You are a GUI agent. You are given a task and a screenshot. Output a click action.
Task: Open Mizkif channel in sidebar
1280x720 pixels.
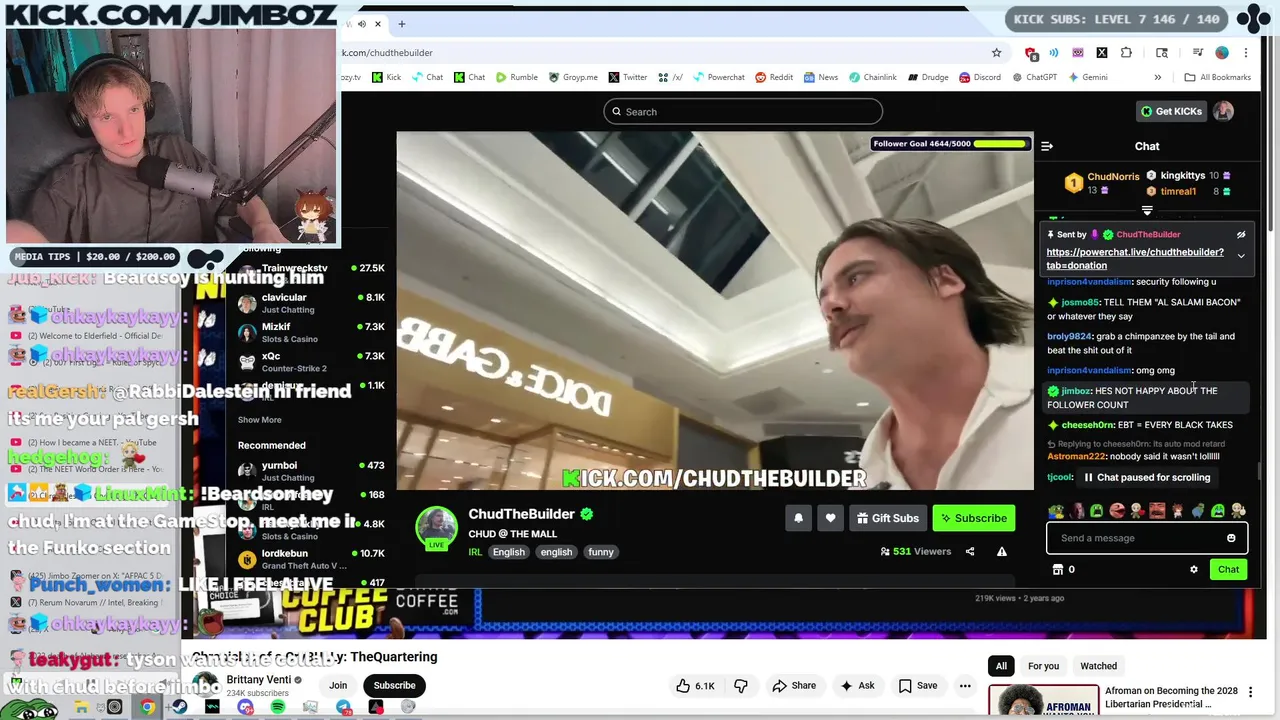point(311,333)
